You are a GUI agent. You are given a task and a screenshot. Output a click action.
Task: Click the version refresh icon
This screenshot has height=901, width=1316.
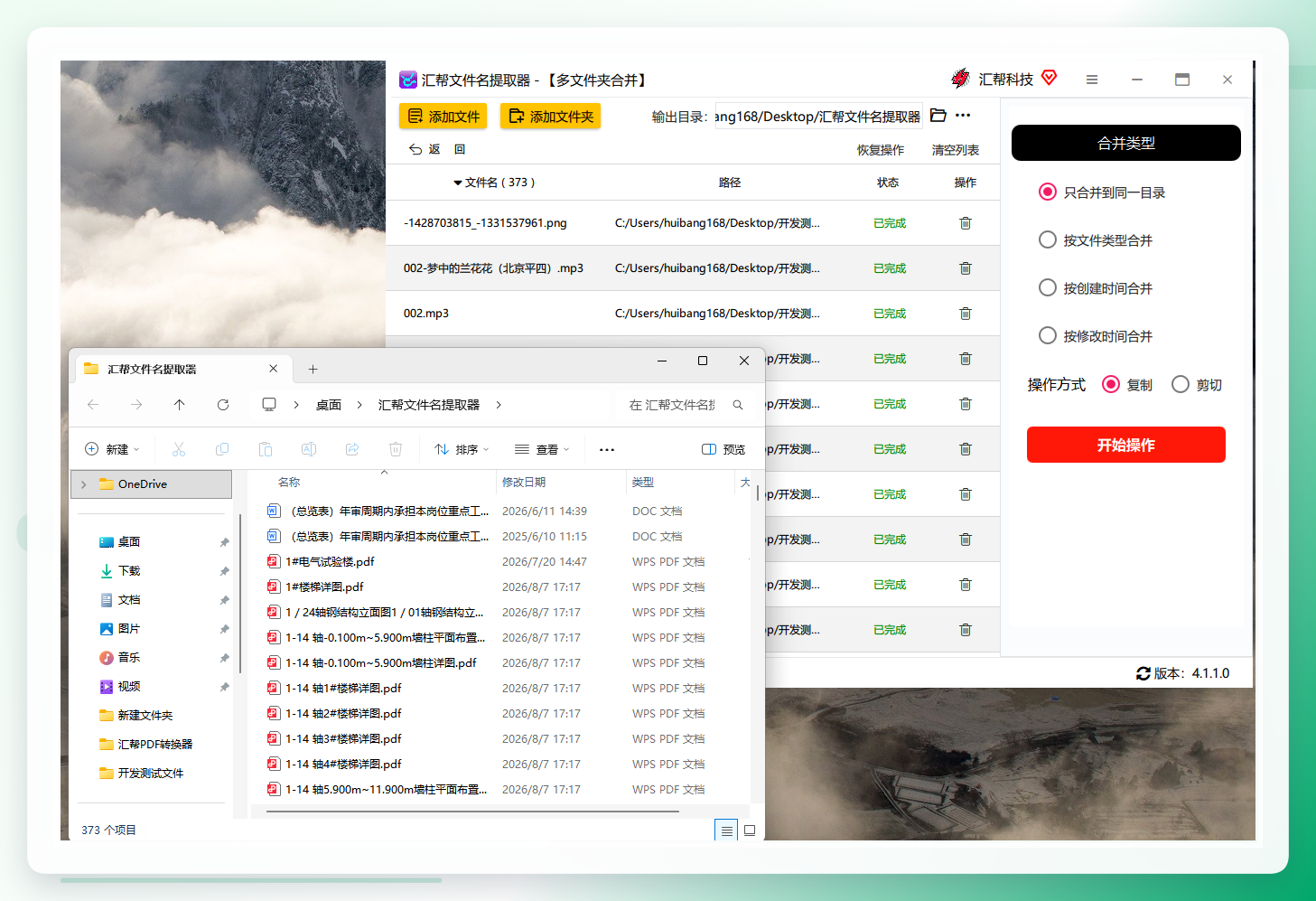click(1143, 673)
